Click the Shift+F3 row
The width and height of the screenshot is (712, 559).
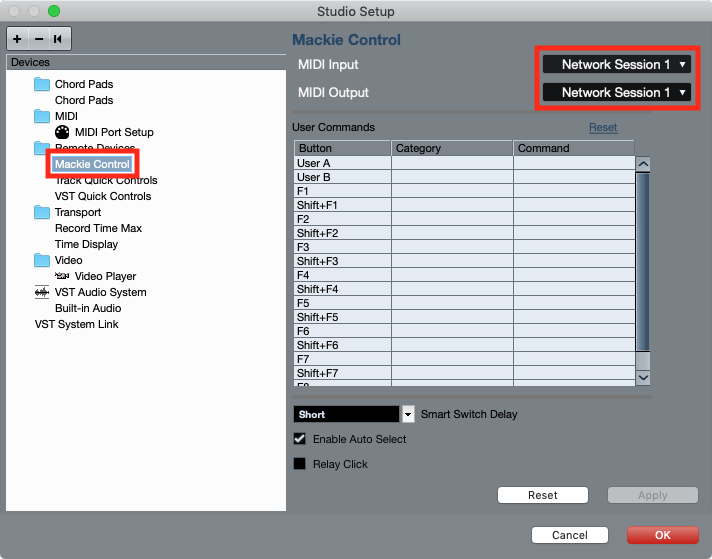(465, 261)
